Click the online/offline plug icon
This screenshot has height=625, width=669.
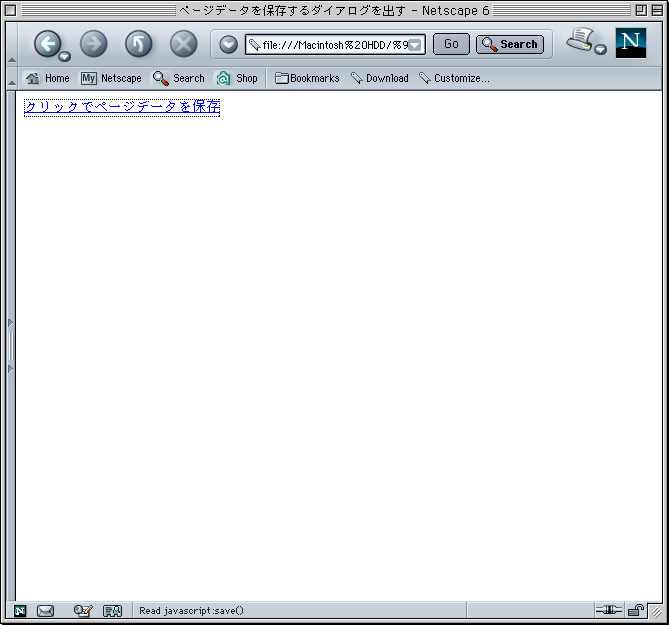click(608, 610)
